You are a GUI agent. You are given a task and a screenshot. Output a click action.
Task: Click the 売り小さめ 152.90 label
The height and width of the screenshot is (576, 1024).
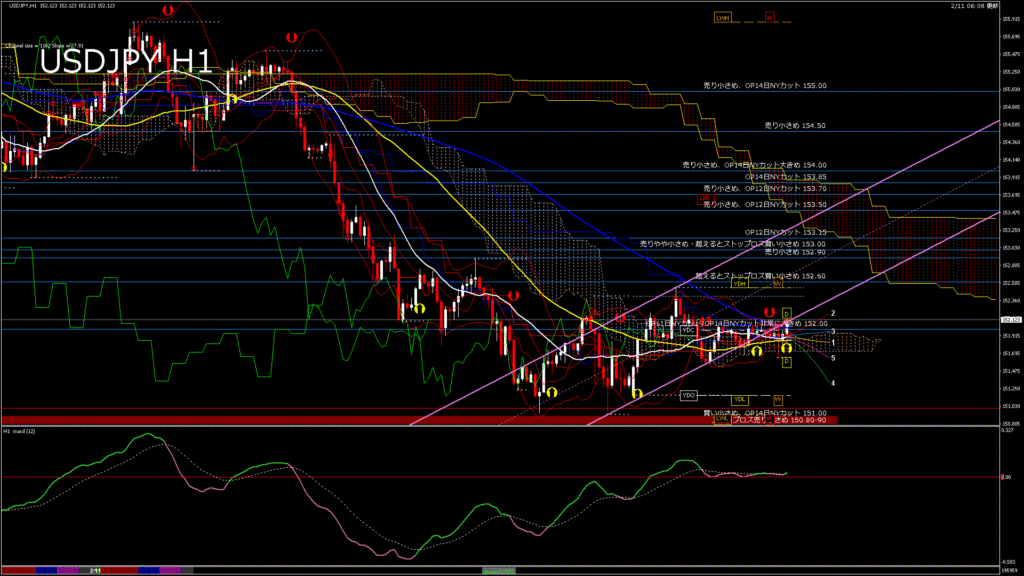tap(795, 251)
